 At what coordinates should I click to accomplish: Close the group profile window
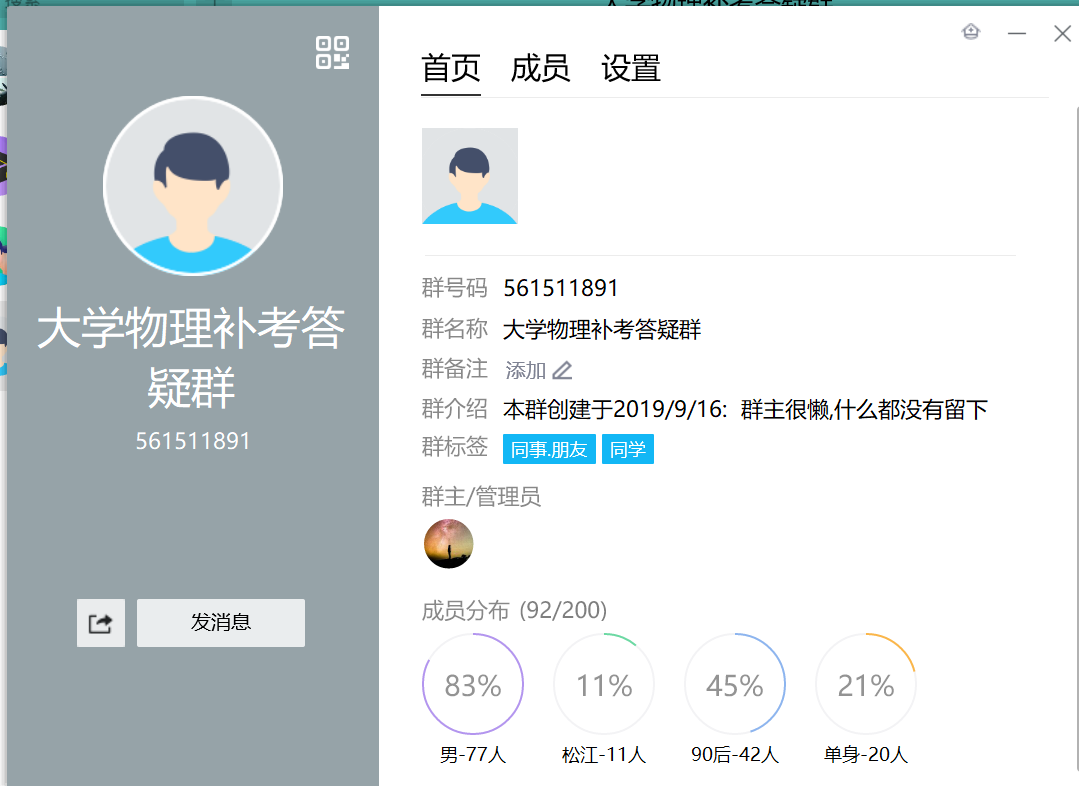pyautogui.click(x=1062, y=34)
